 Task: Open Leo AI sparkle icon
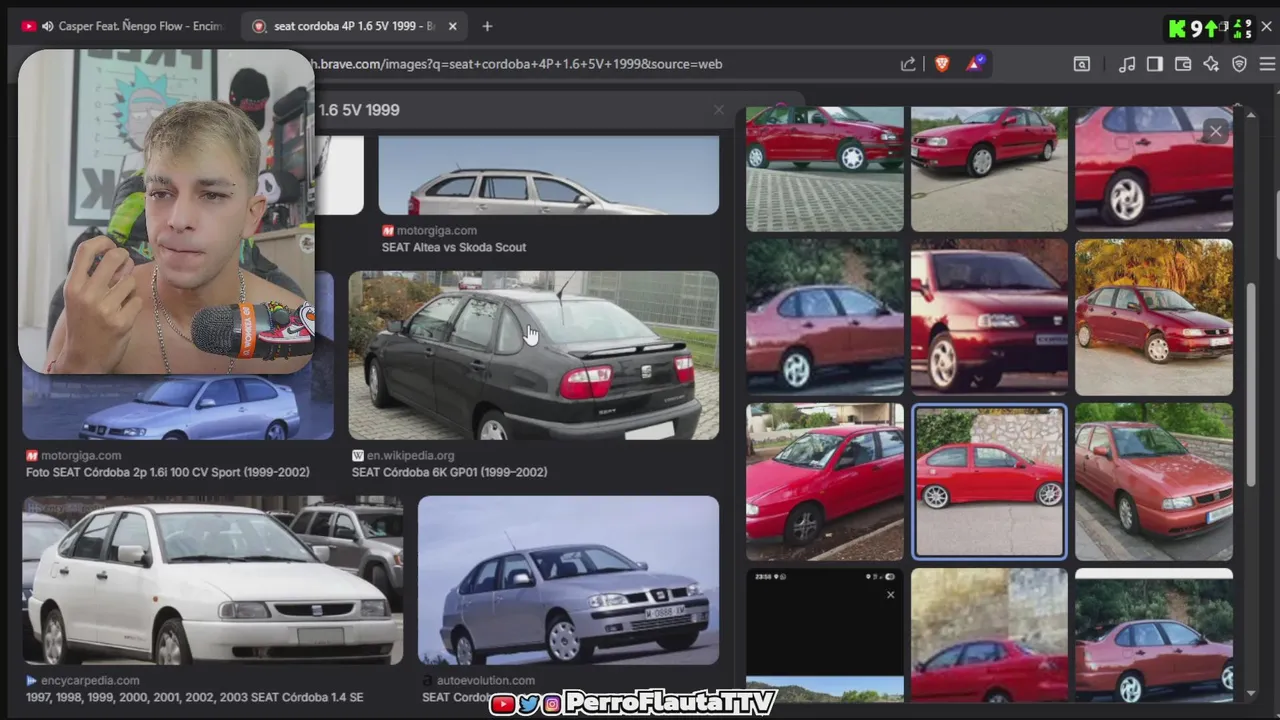(x=1211, y=64)
